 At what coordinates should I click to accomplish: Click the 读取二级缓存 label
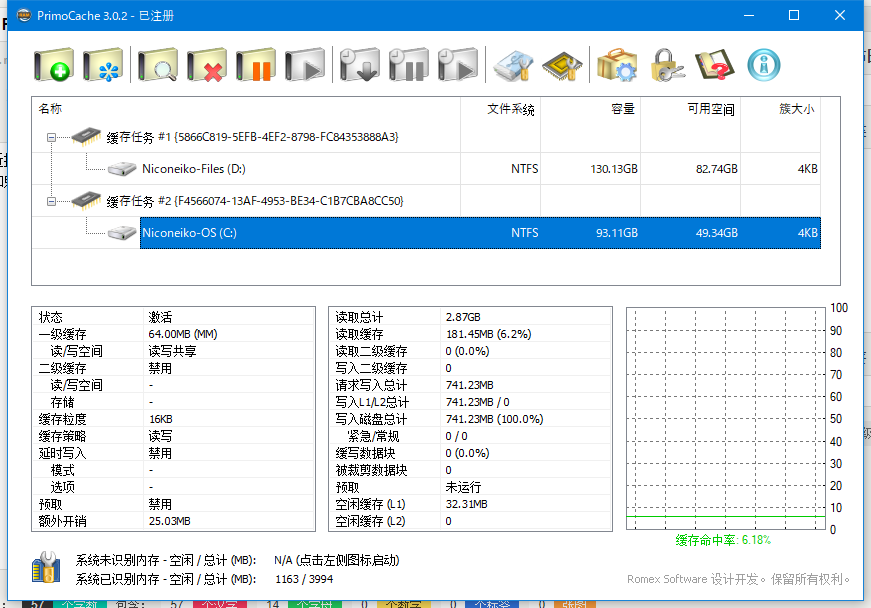click(371, 351)
